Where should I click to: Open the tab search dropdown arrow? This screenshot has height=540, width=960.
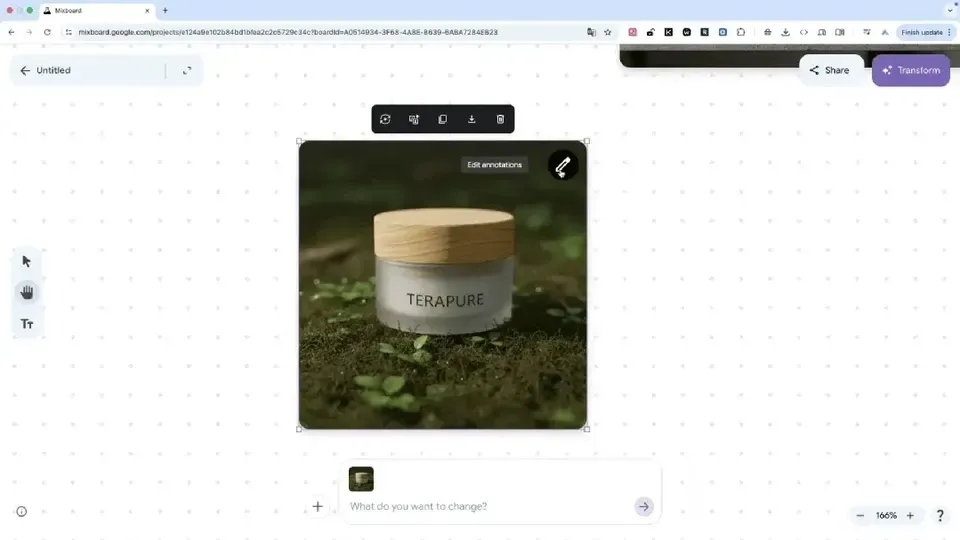(x=950, y=10)
